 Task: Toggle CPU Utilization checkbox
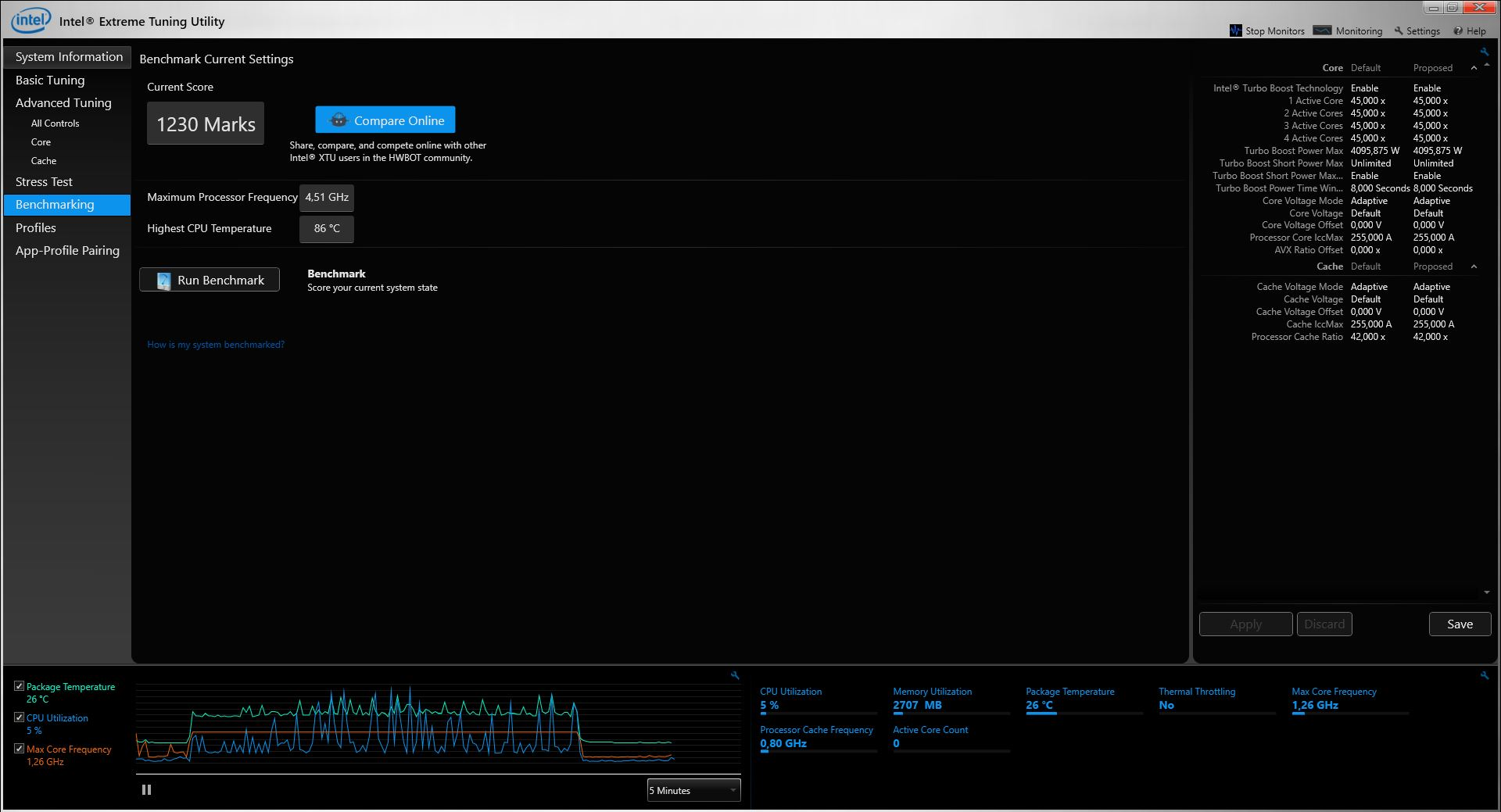pos(20,717)
